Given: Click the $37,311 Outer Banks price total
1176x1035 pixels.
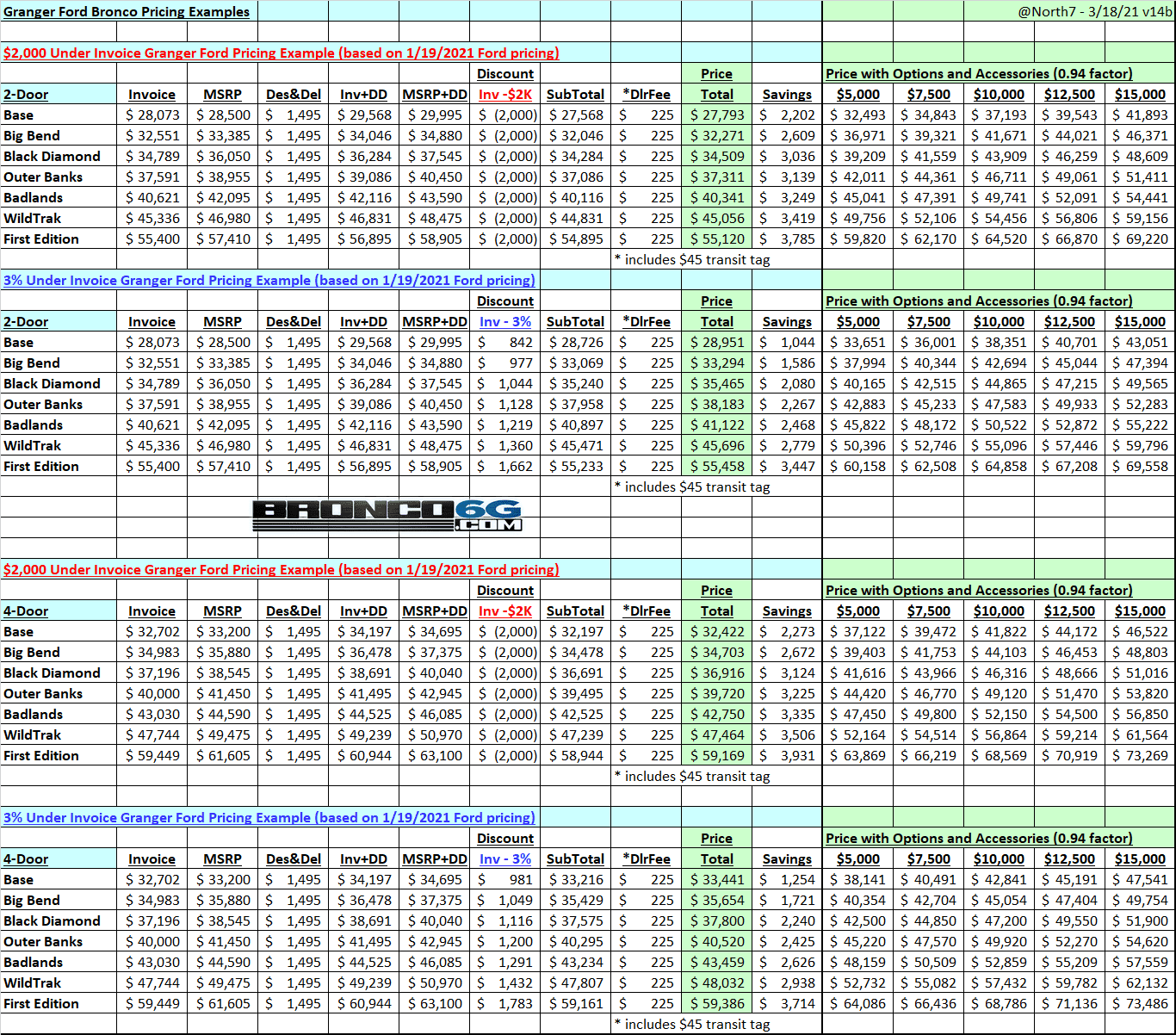Looking at the screenshot, I should [716, 177].
